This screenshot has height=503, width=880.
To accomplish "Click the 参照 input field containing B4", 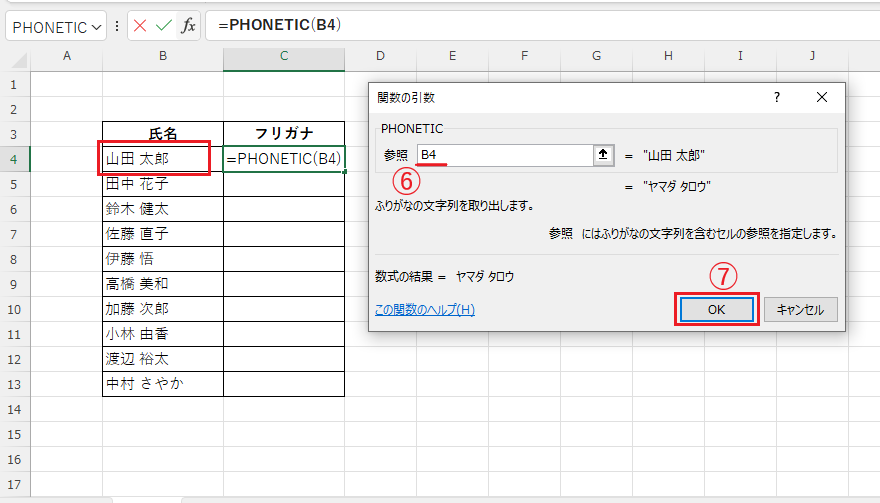I will (x=505, y=155).
